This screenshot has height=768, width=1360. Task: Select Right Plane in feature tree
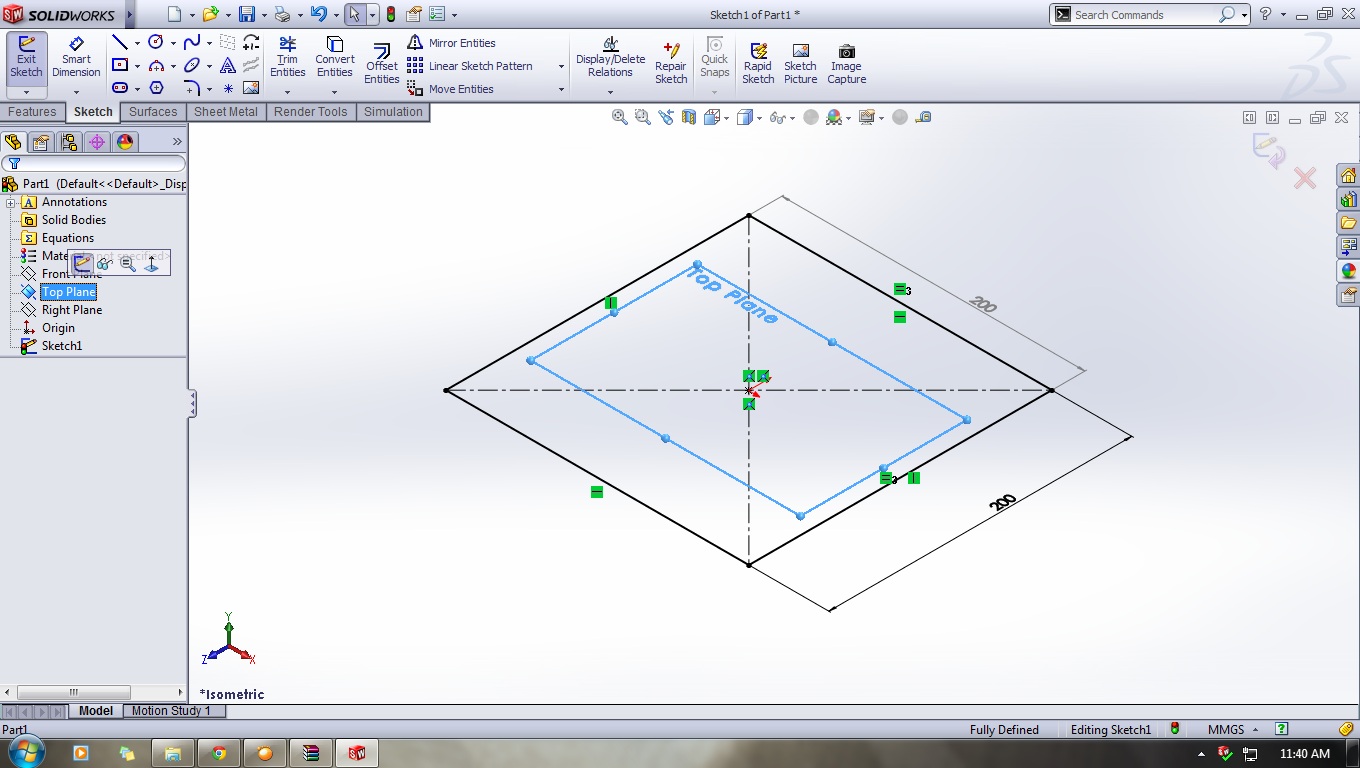point(62,310)
